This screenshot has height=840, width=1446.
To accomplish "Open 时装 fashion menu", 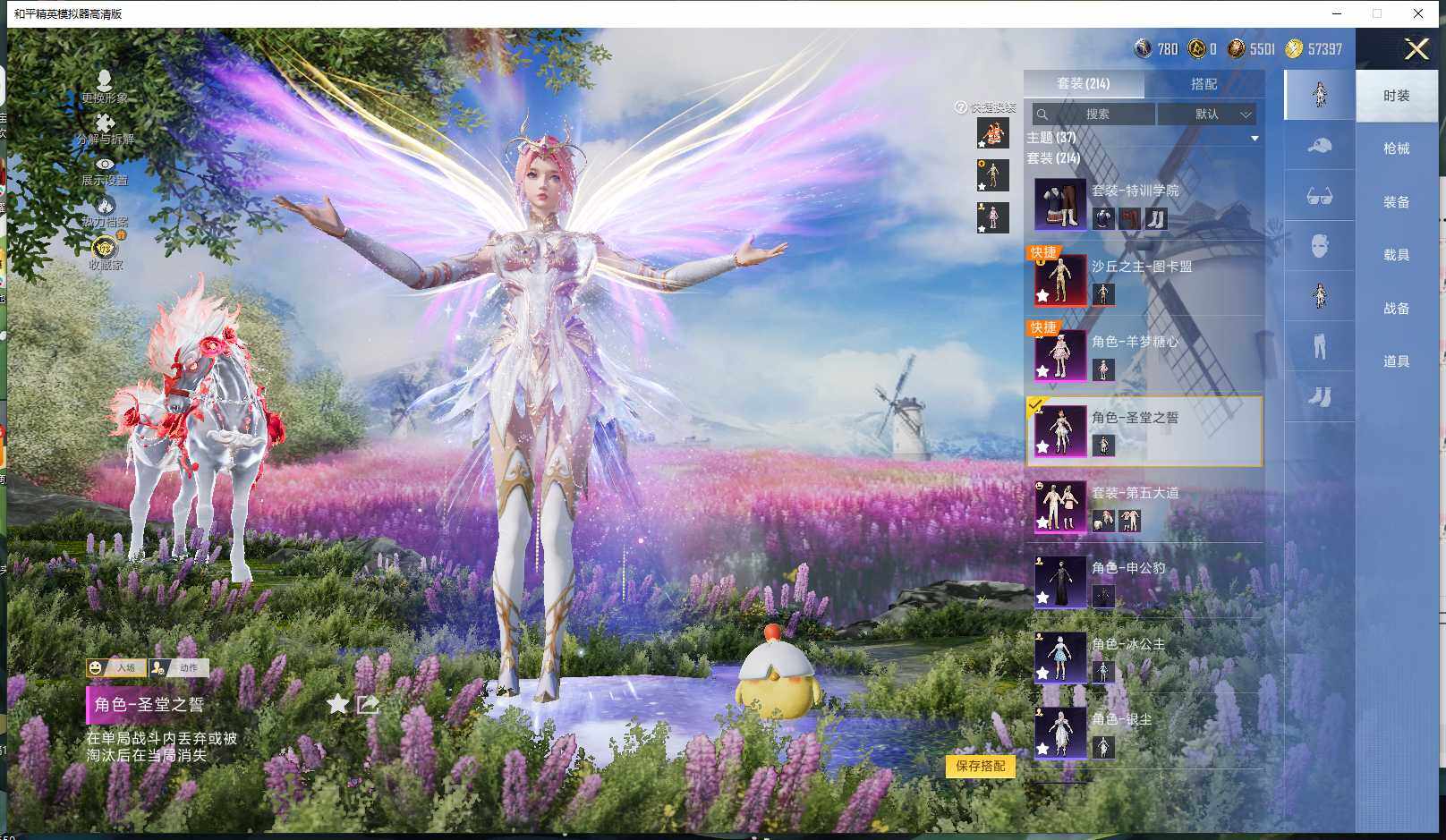I will pyautogui.click(x=1396, y=96).
